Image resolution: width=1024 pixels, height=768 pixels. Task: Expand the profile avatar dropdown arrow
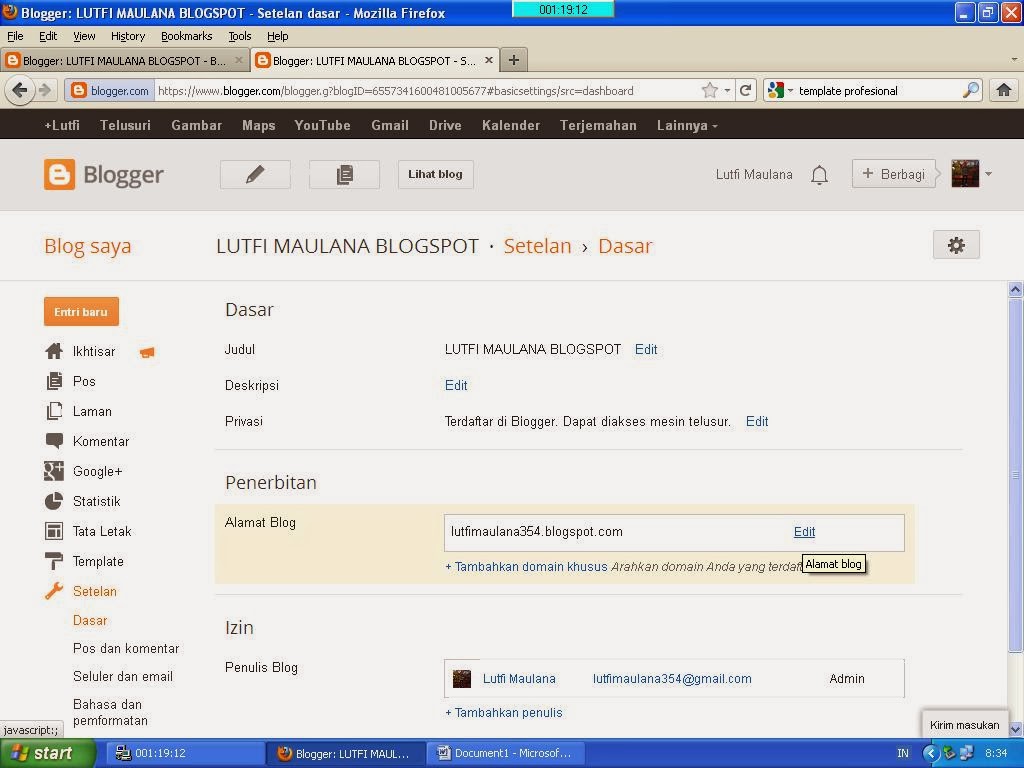click(988, 174)
